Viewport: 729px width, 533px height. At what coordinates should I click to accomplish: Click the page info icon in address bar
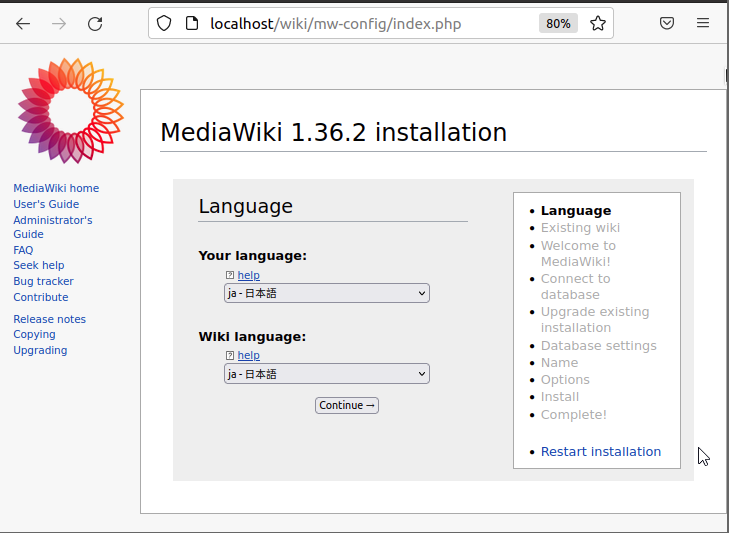pos(192,23)
